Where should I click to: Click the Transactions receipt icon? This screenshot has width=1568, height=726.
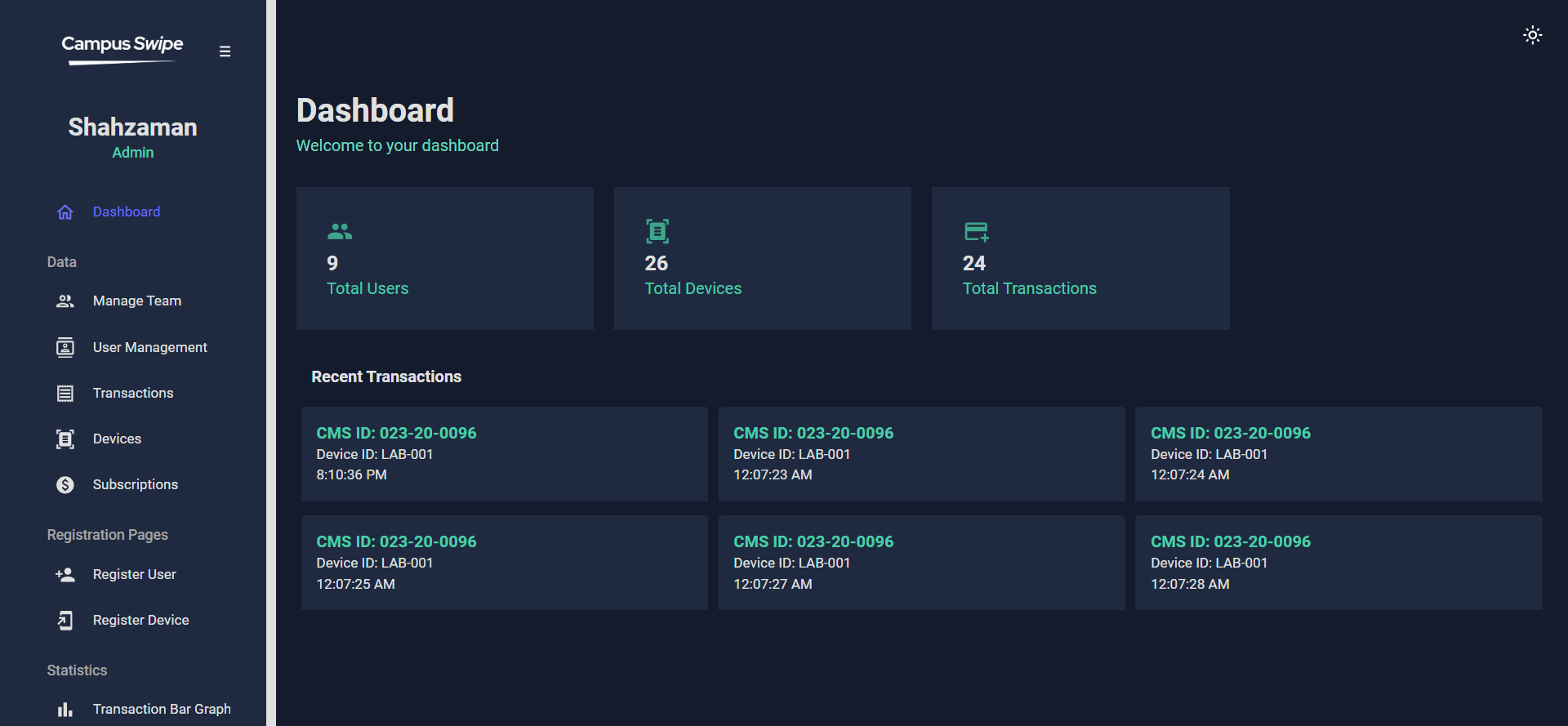pyautogui.click(x=65, y=394)
